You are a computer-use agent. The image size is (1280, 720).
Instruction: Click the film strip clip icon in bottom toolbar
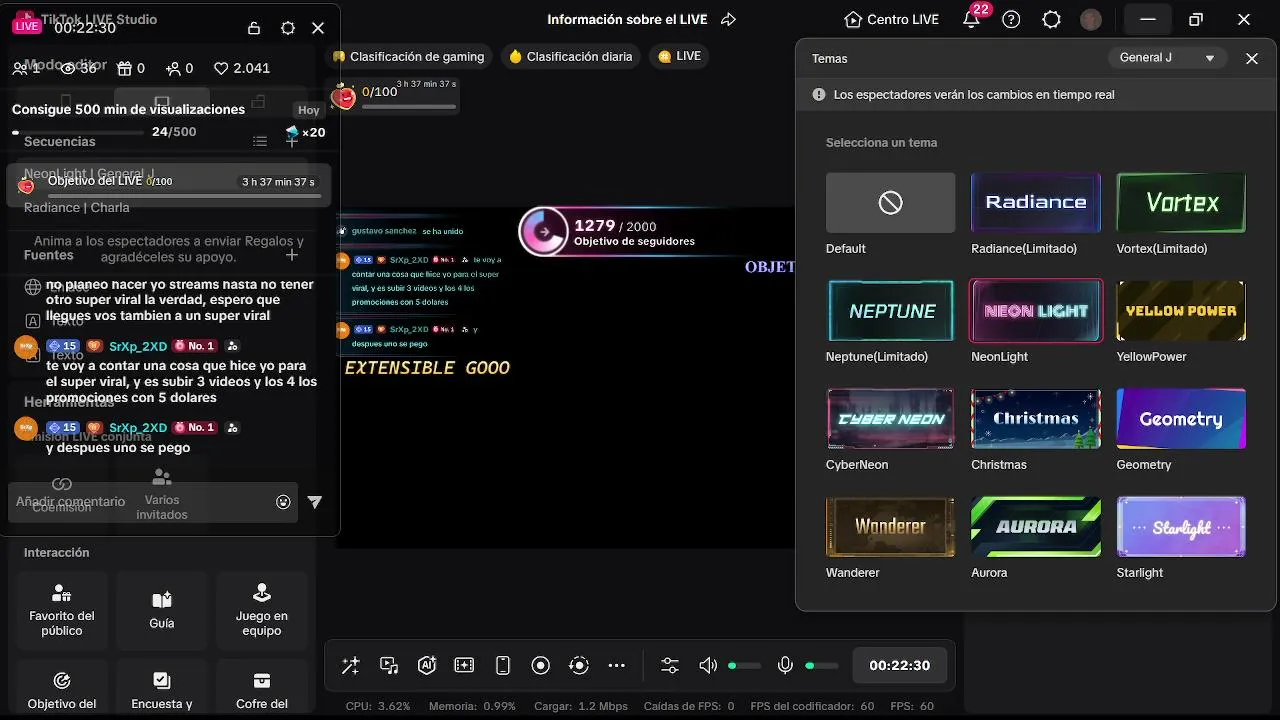(464, 665)
